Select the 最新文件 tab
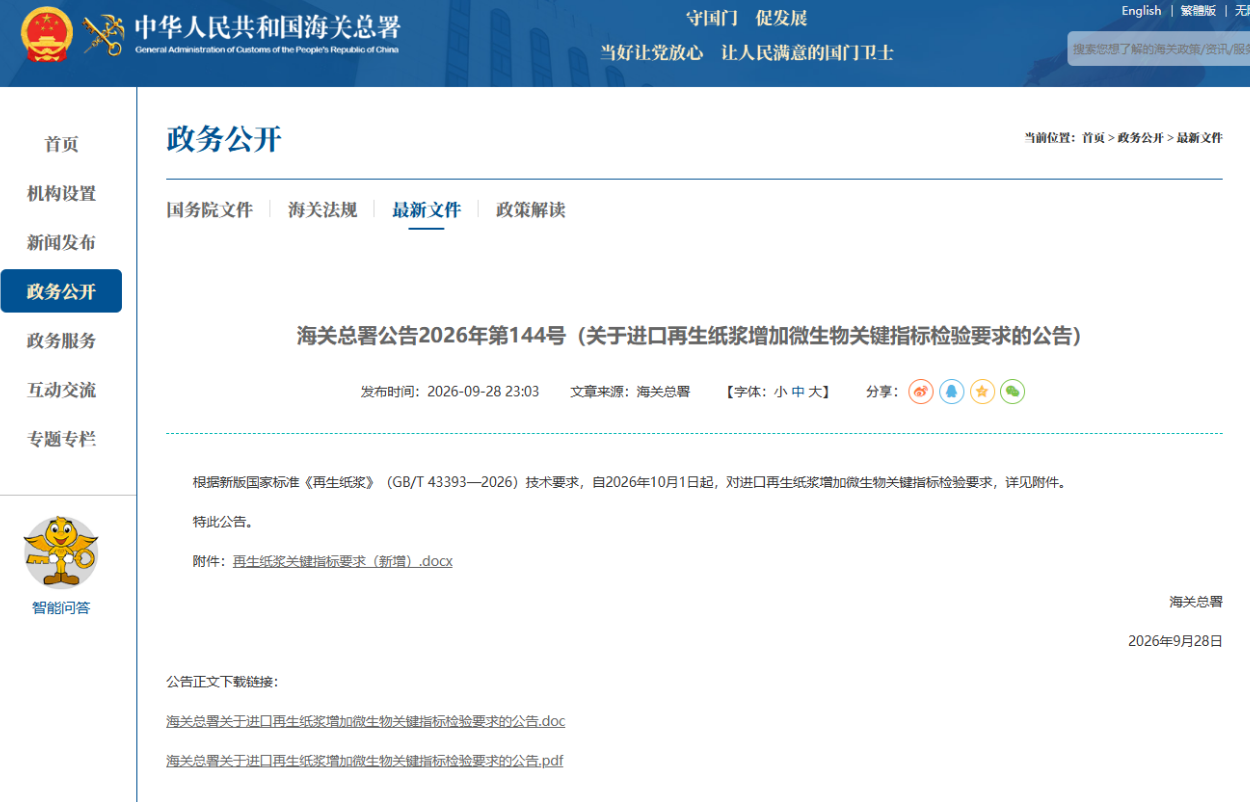Image resolution: width=1250 pixels, height=802 pixels. [426, 210]
